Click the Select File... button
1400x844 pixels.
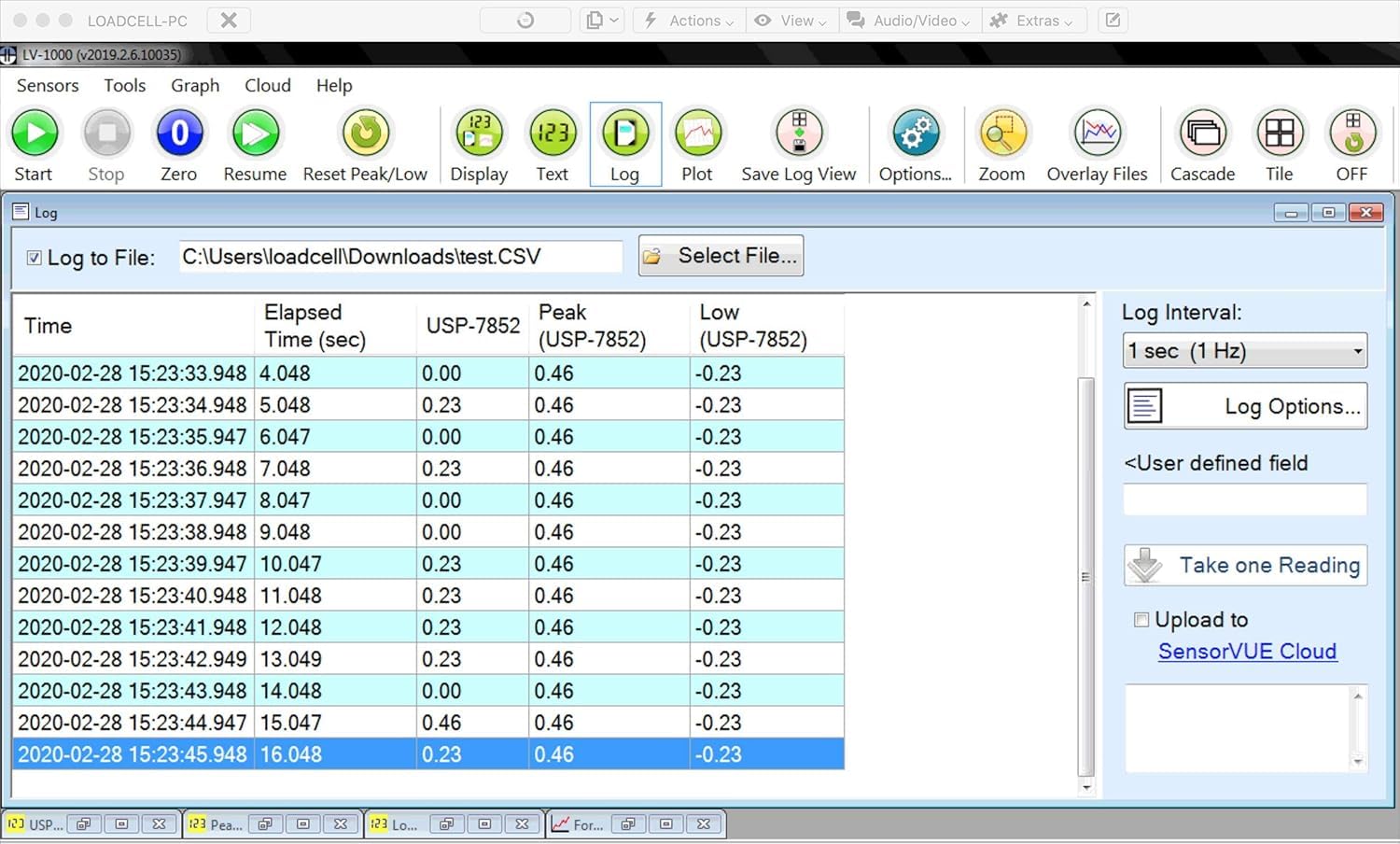[x=721, y=256]
